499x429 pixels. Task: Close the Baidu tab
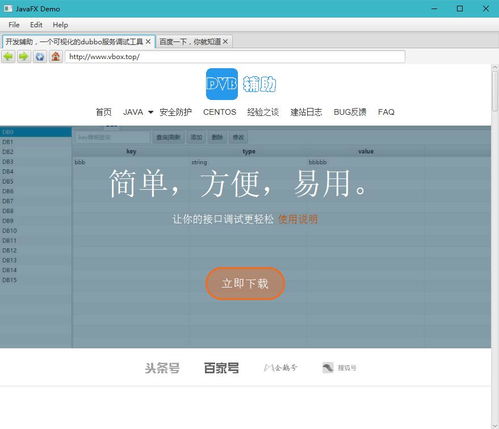pyautogui.click(x=225, y=42)
